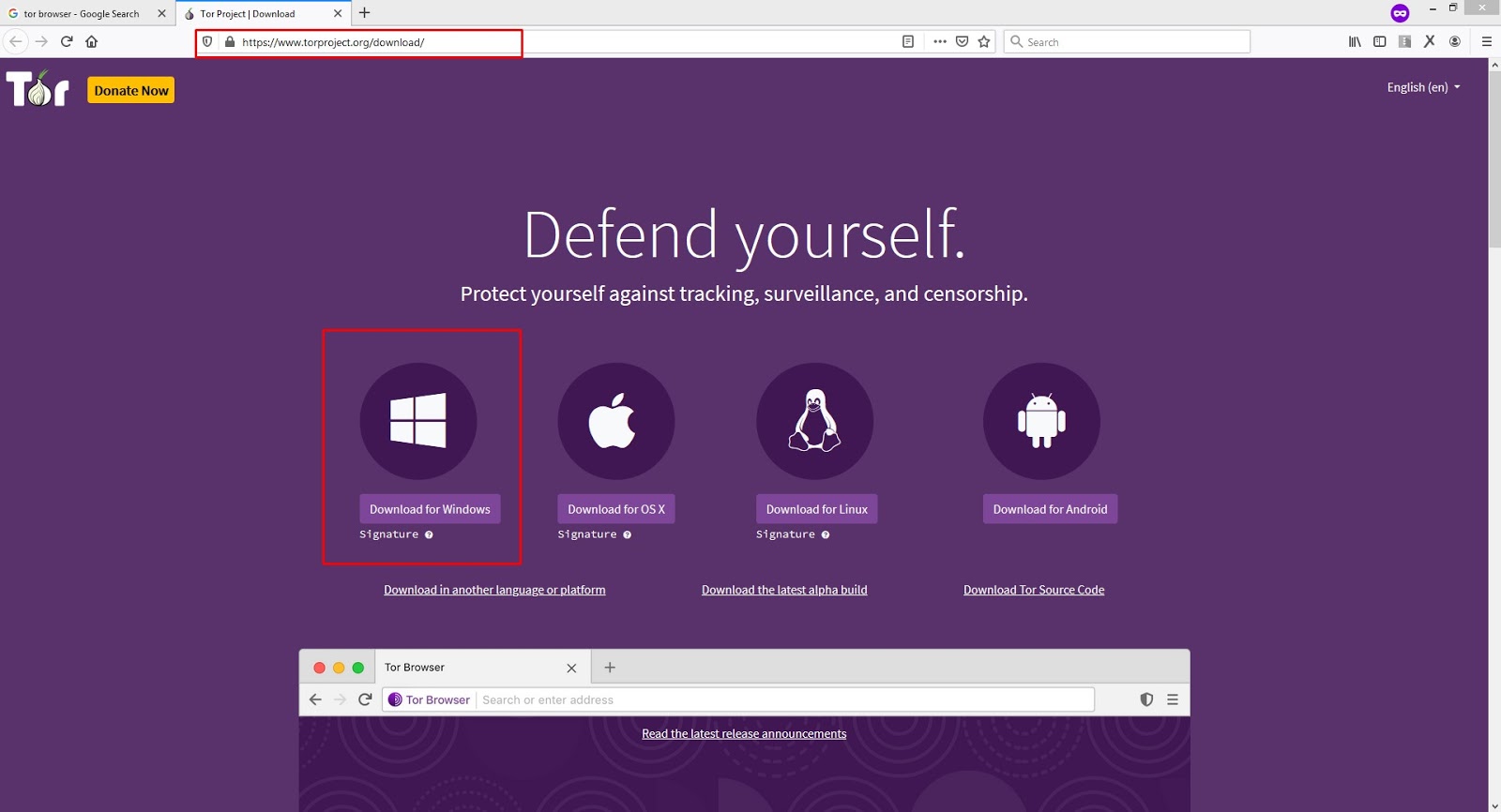This screenshot has width=1501, height=812.
Task: Open the browser home page icon
Action: (x=92, y=41)
